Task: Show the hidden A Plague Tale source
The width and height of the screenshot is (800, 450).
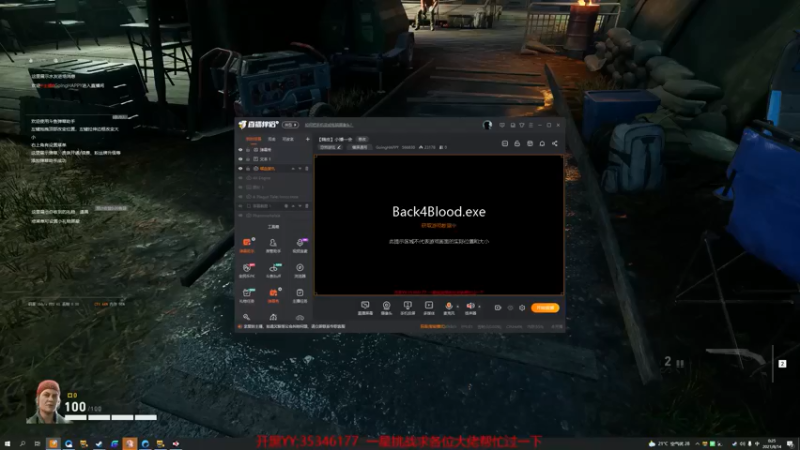Action: tap(240, 197)
